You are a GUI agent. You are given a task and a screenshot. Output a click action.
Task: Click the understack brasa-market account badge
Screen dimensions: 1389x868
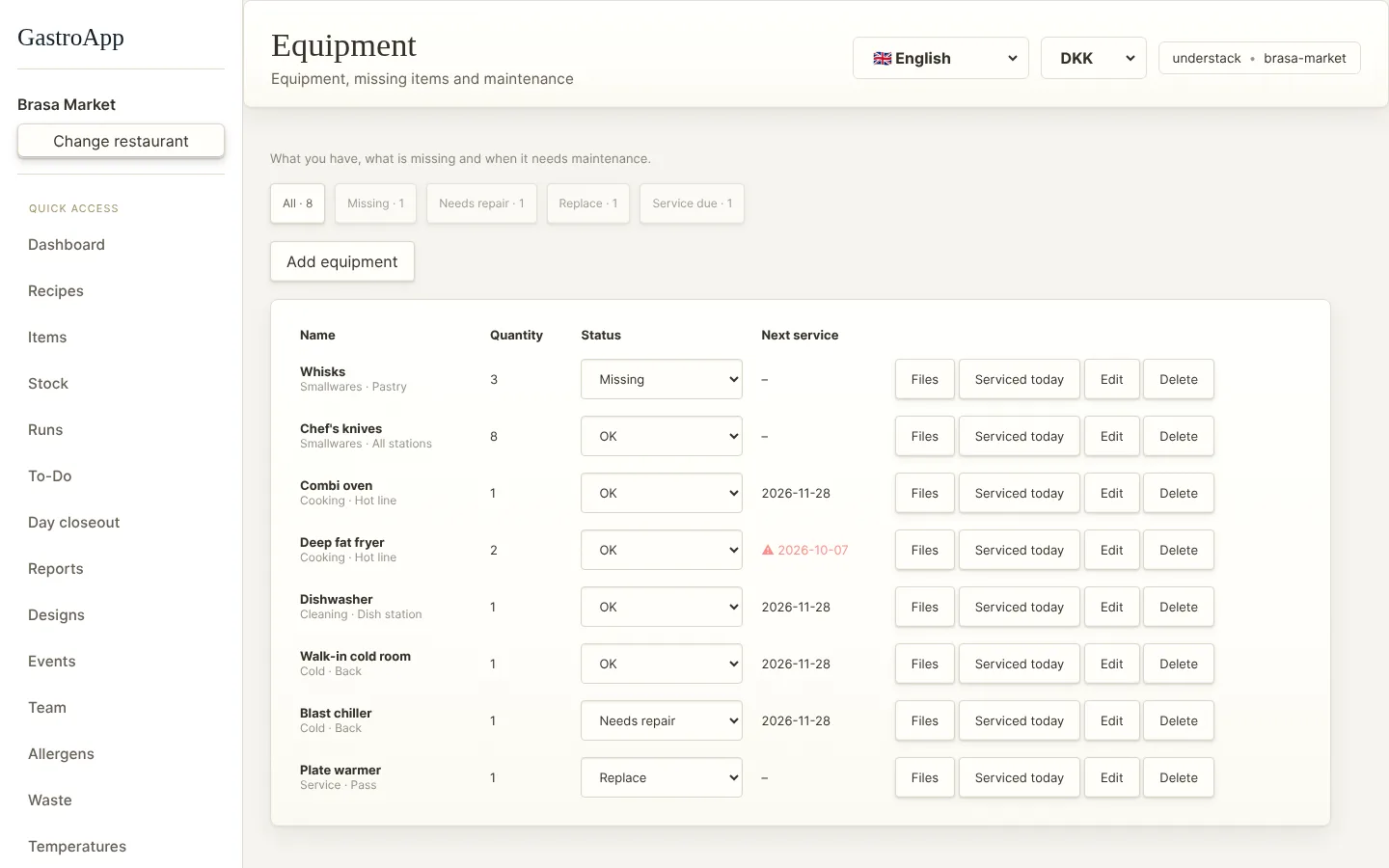coord(1260,58)
